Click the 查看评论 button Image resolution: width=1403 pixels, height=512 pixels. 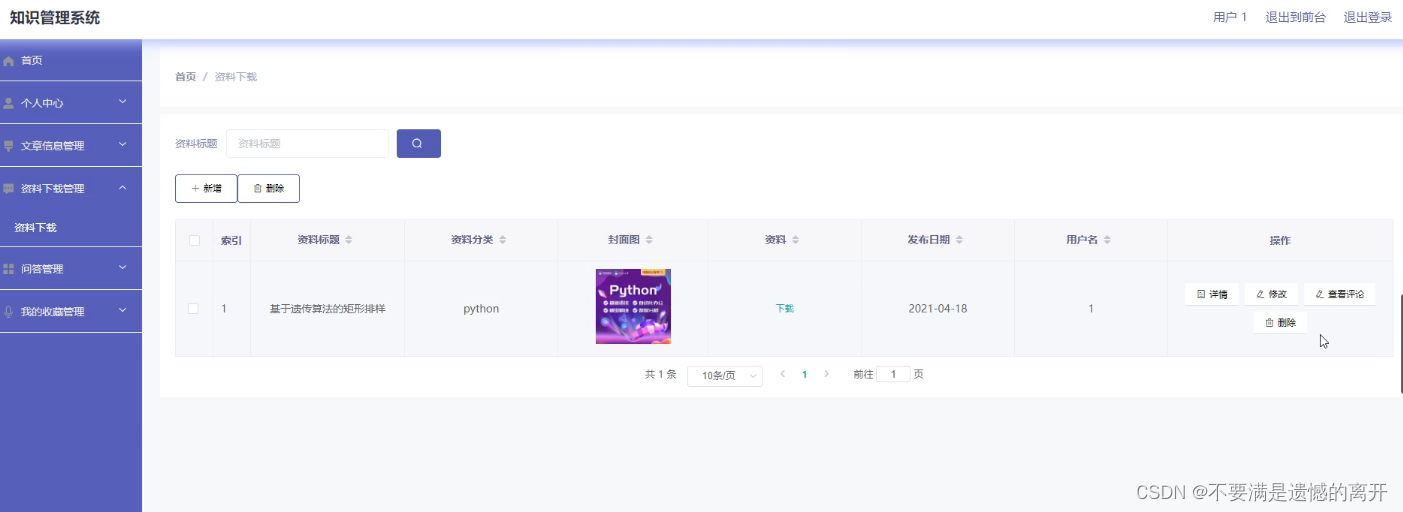(1340, 294)
